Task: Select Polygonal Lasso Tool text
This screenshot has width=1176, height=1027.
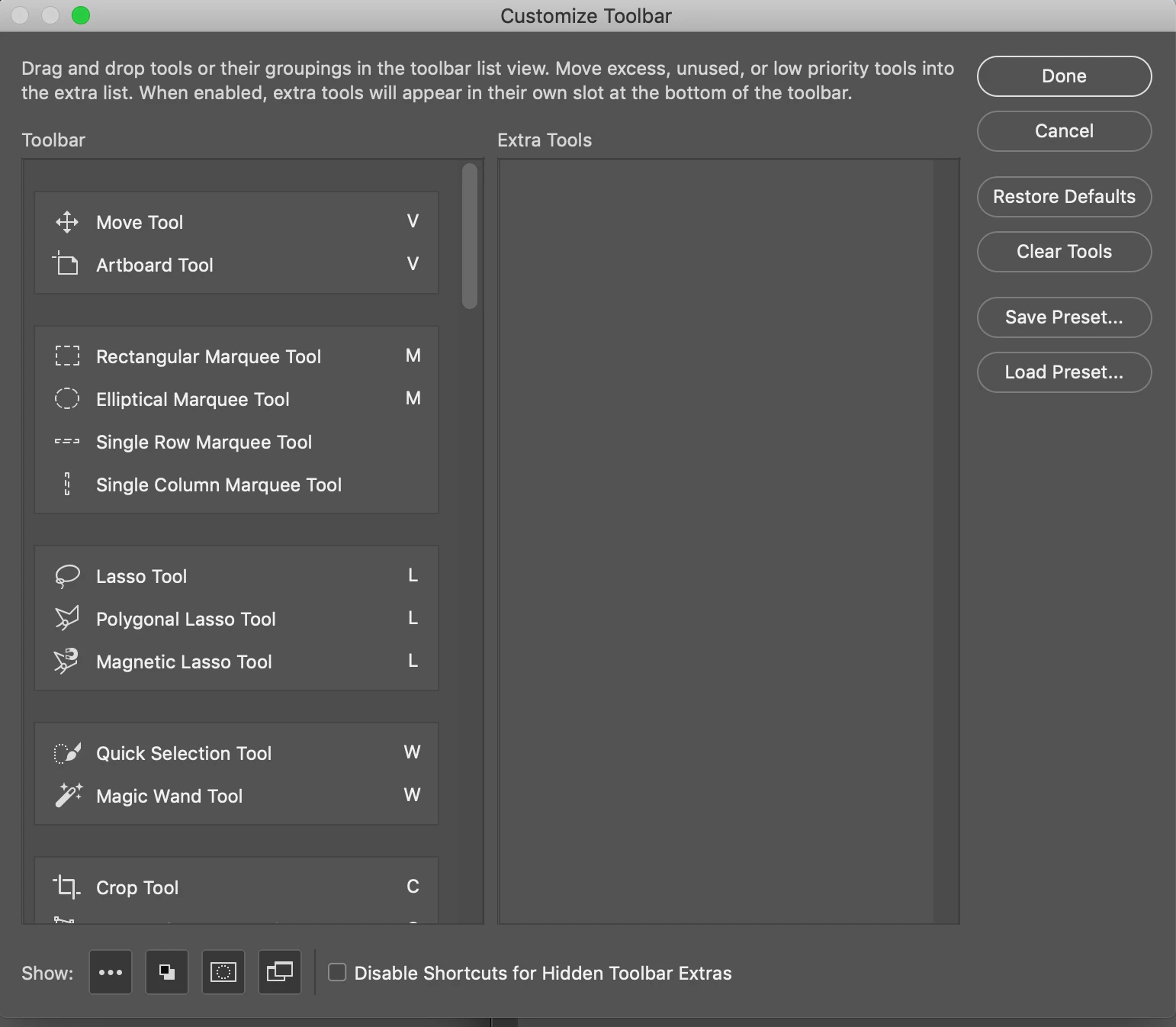Action: 186,619
